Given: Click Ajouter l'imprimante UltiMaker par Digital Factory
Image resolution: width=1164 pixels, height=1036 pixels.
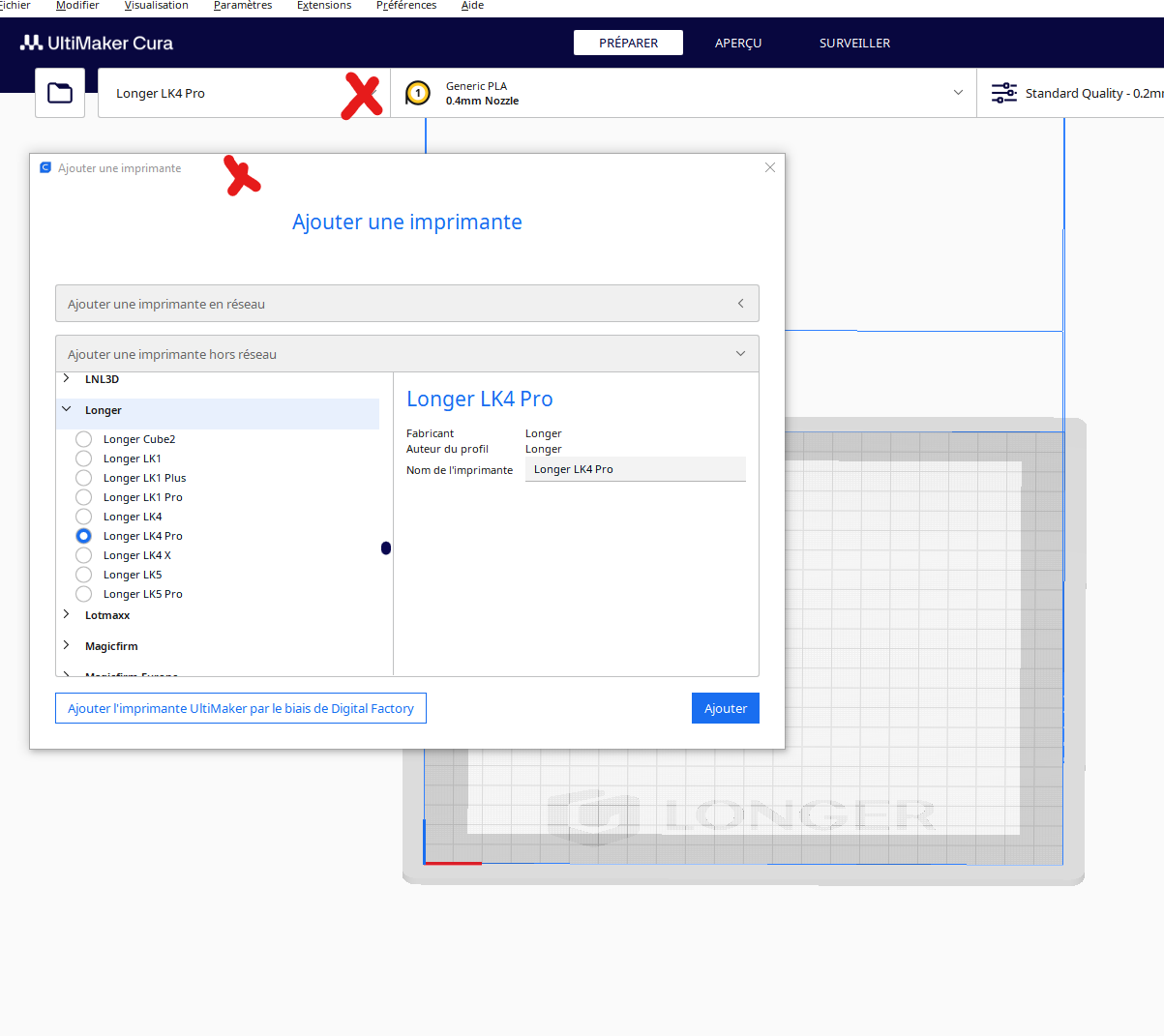Looking at the screenshot, I should (x=241, y=708).
